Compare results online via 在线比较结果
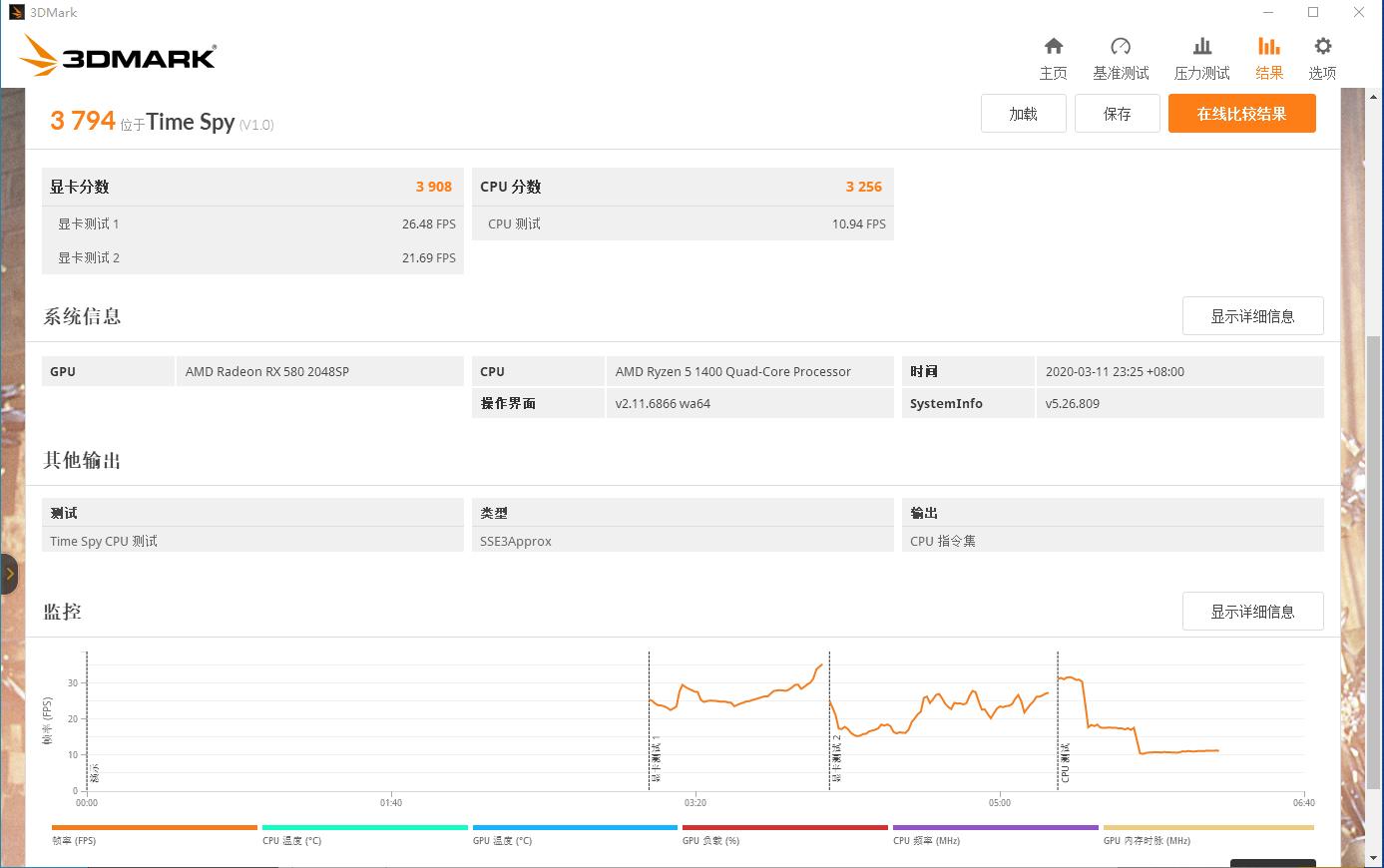Viewport: 1384px width, 868px height. pyautogui.click(x=1241, y=113)
